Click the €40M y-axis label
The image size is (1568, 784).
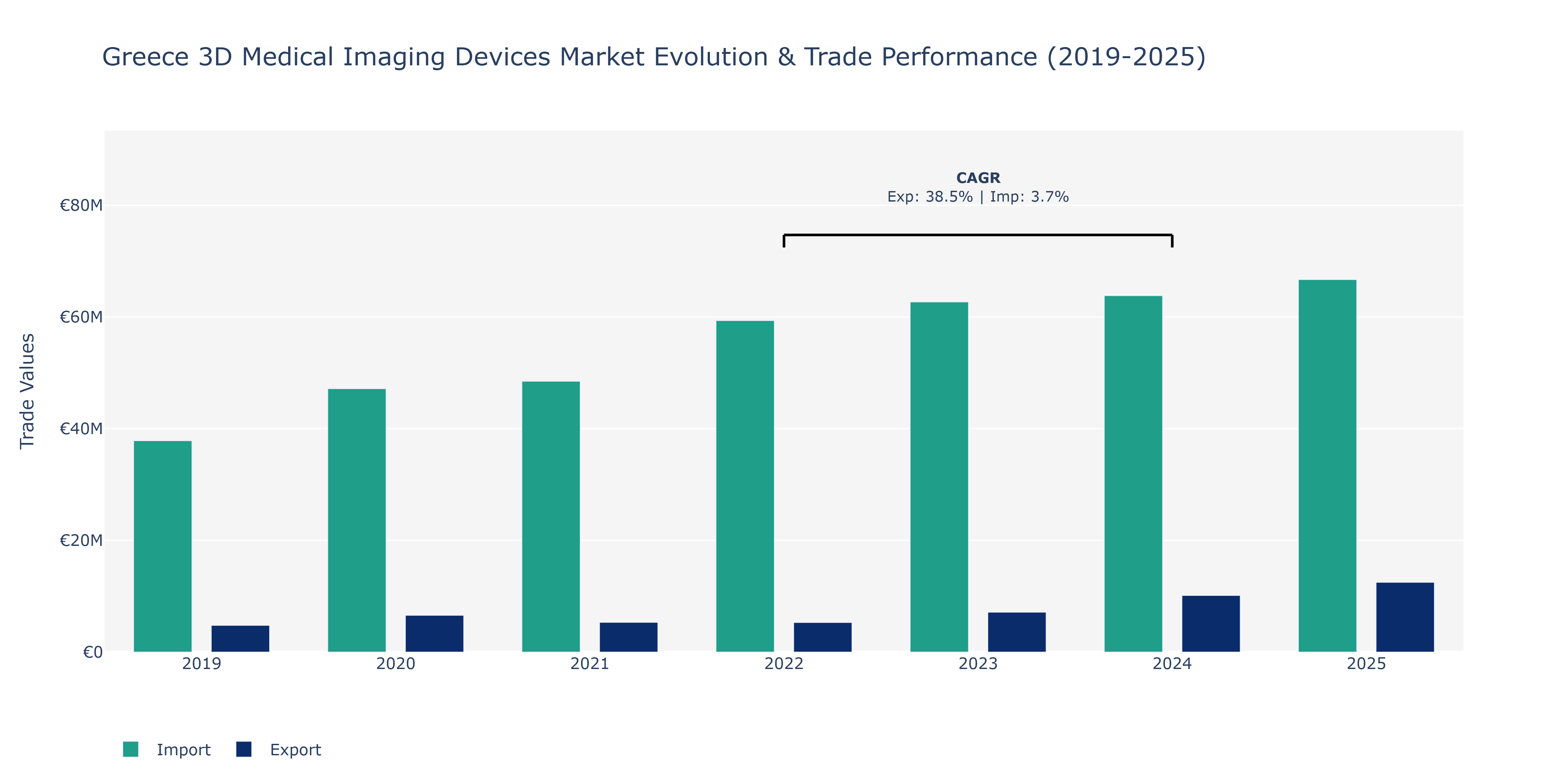(82, 429)
